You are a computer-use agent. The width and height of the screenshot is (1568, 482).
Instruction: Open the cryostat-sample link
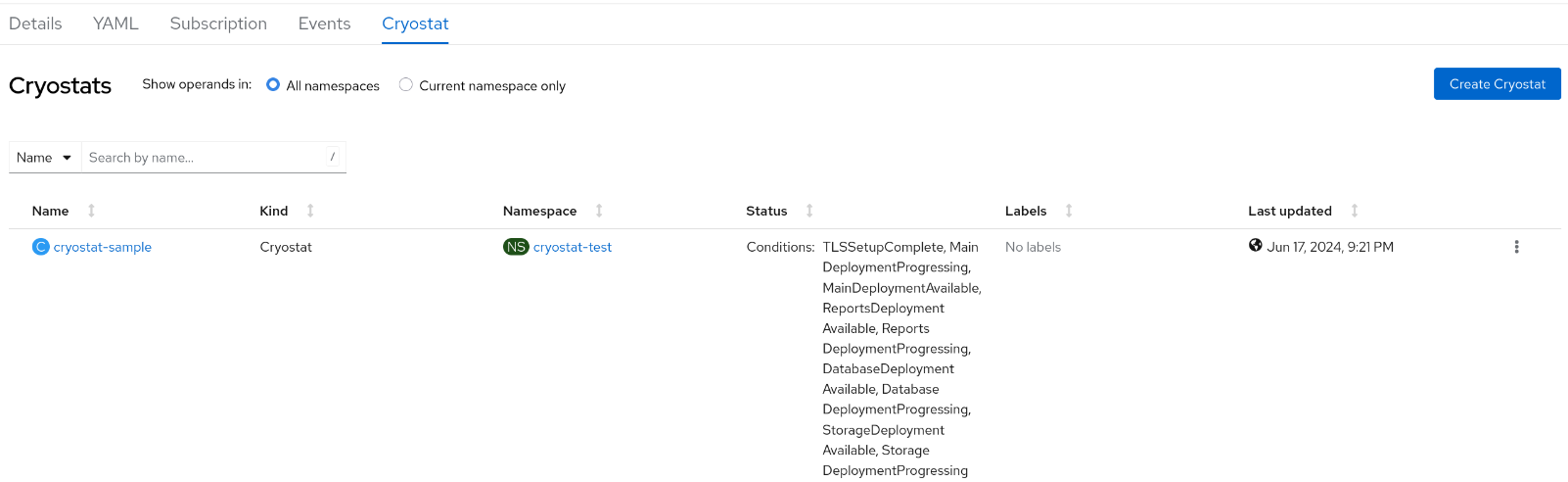pos(103,247)
